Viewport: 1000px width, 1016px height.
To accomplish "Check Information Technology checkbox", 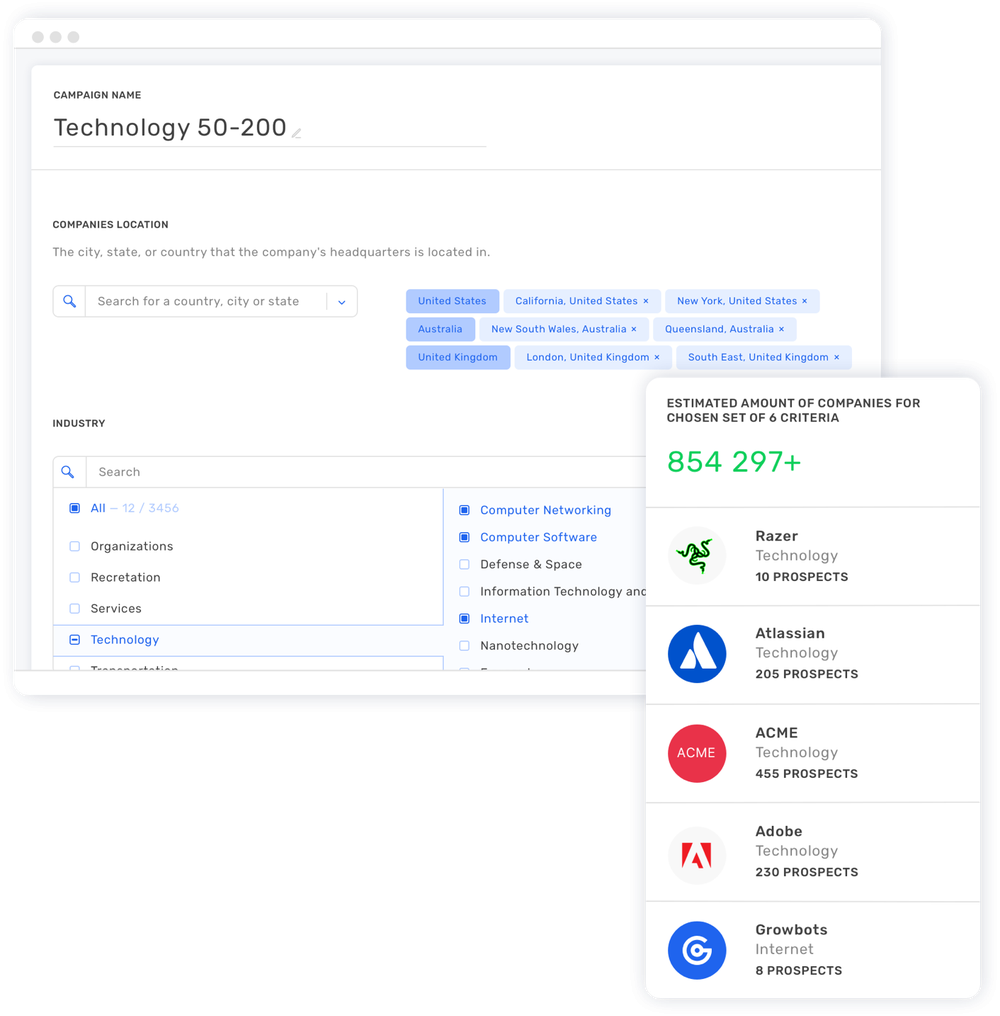I will (464, 592).
